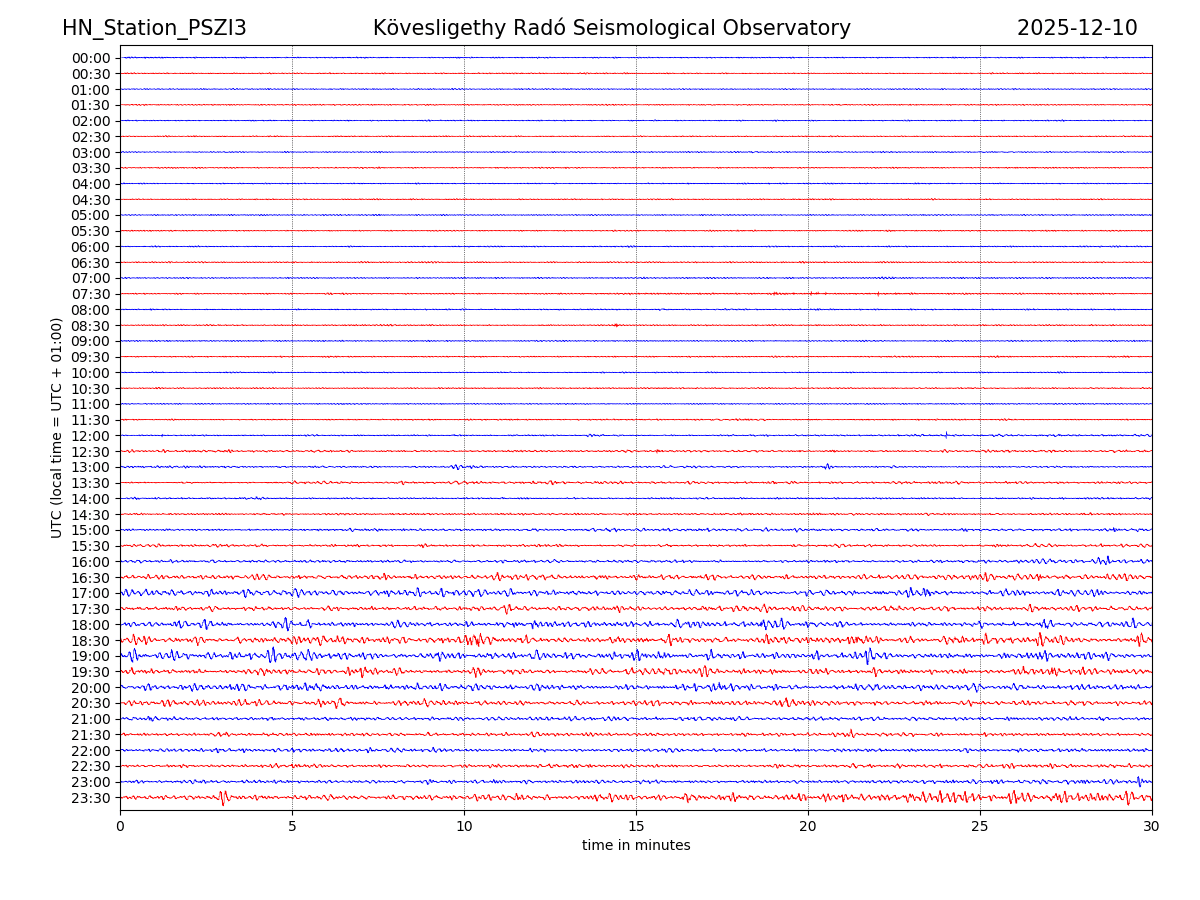Click the 20 tick on the minutes axis
This screenshot has height=900, width=1200.
pos(808,826)
